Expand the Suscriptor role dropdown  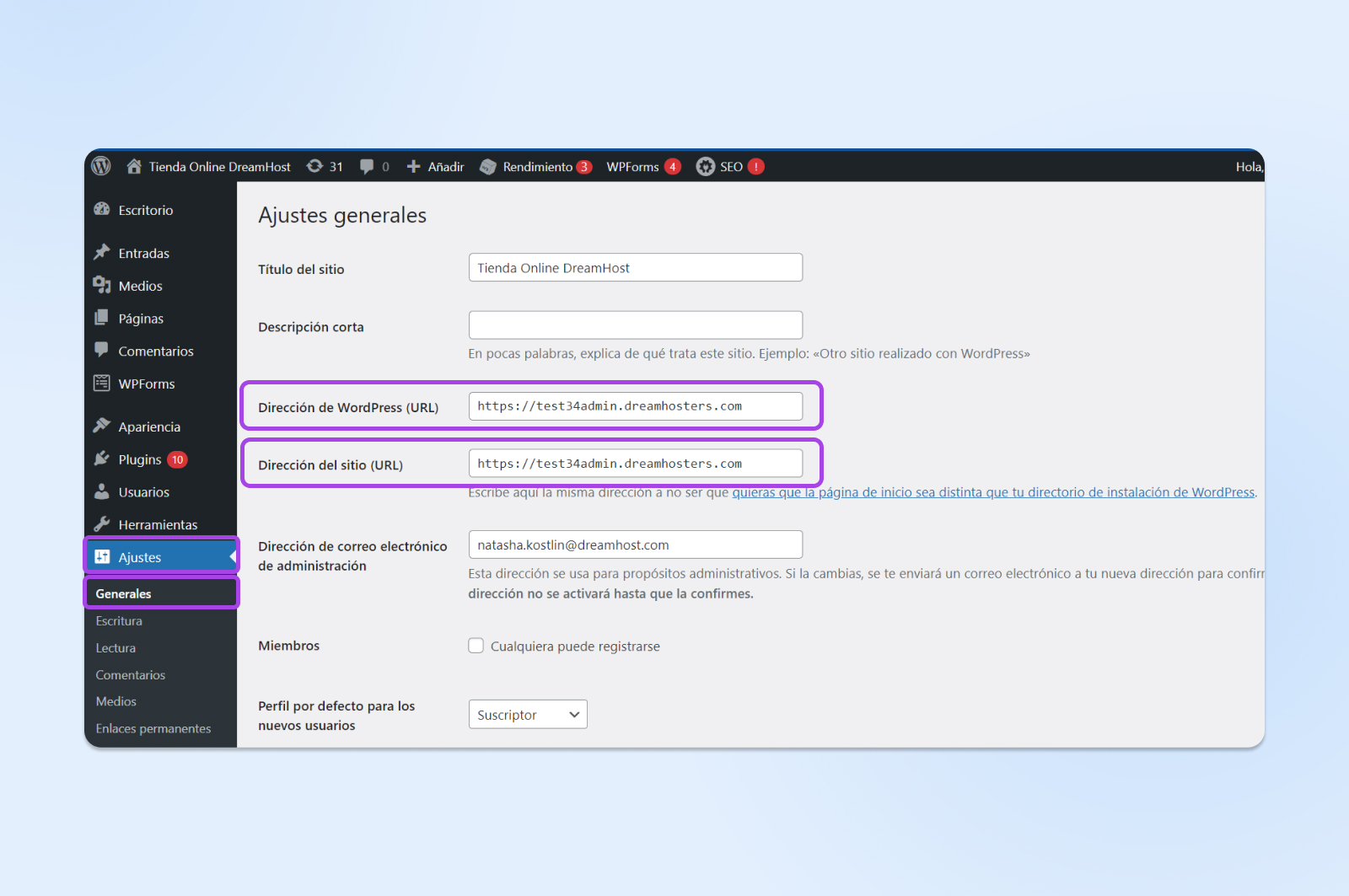click(x=528, y=715)
